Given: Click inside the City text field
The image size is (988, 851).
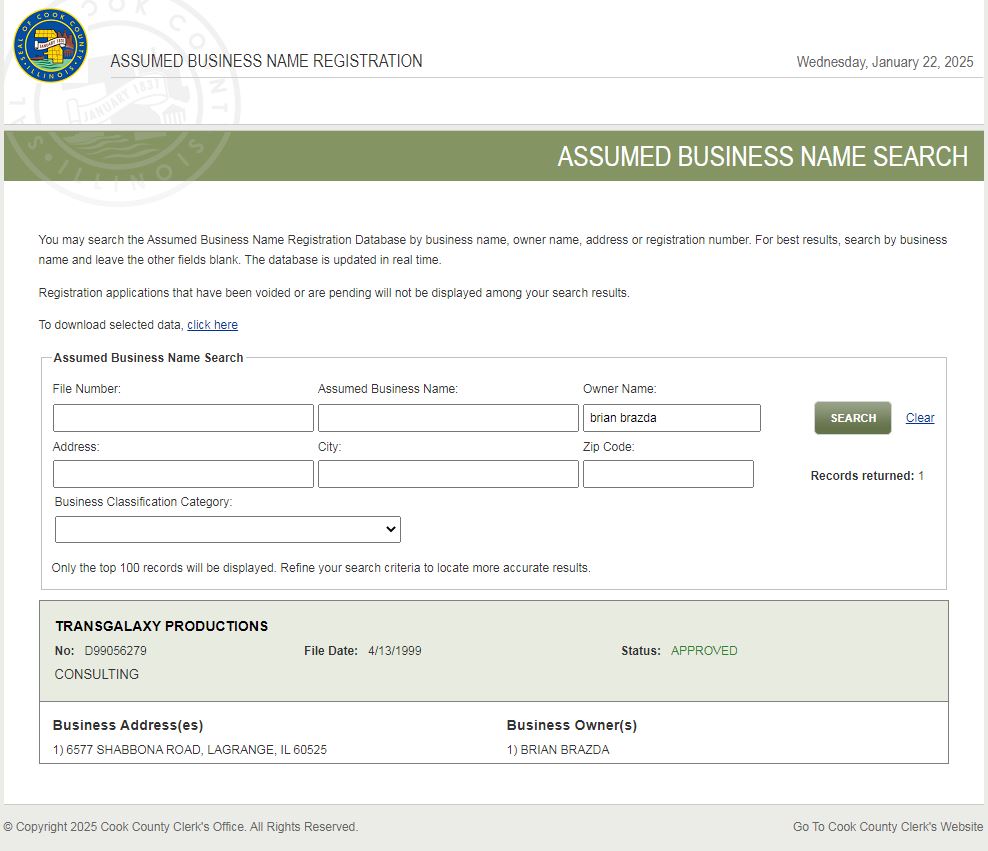Looking at the screenshot, I should 448,474.
